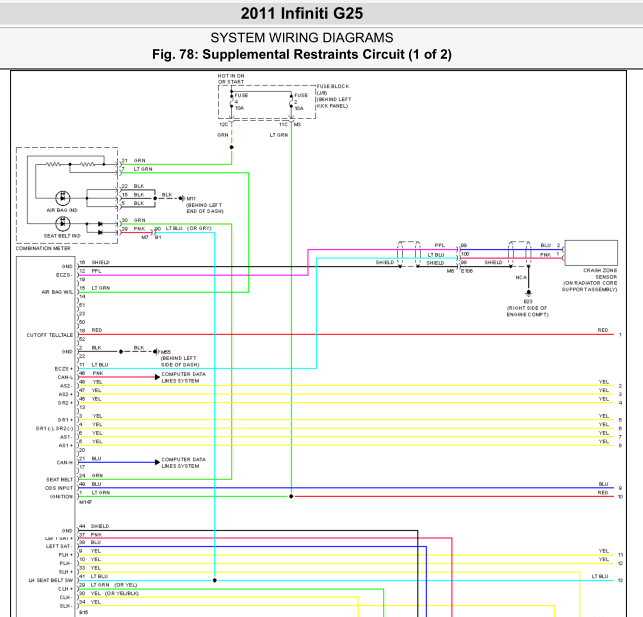Click the 'HOT IN ON OR START' label

(231, 79)
